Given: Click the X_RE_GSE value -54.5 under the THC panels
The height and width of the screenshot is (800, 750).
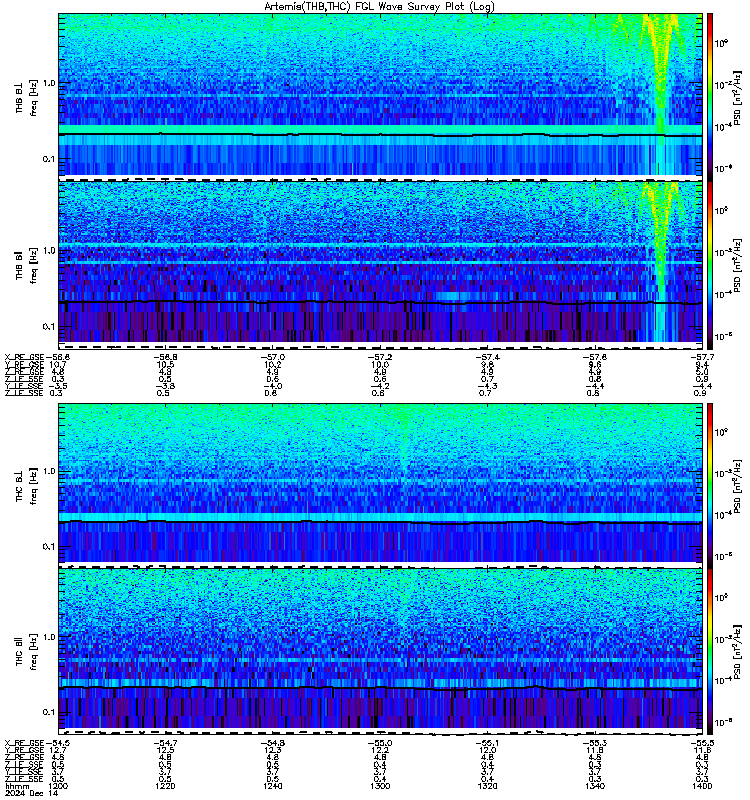Looking at the screenshot, I should [x=58, y=743].
